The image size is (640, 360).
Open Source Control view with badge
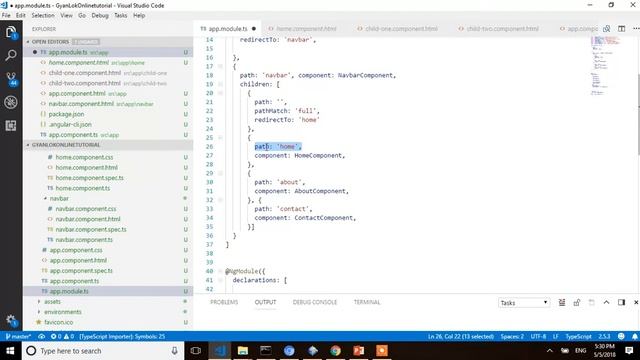(11, 78)
